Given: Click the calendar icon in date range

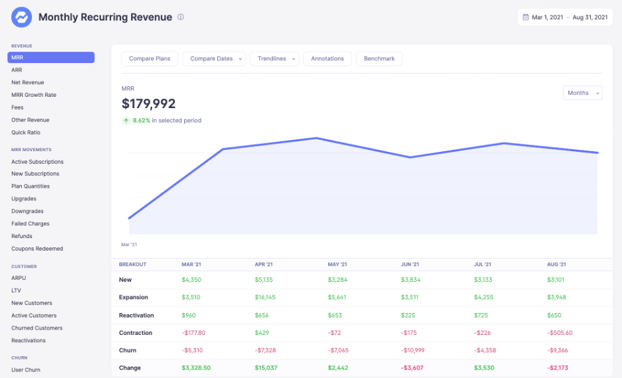Looking at the screenshot, I should pyautogui.click(x=526, y=17).
